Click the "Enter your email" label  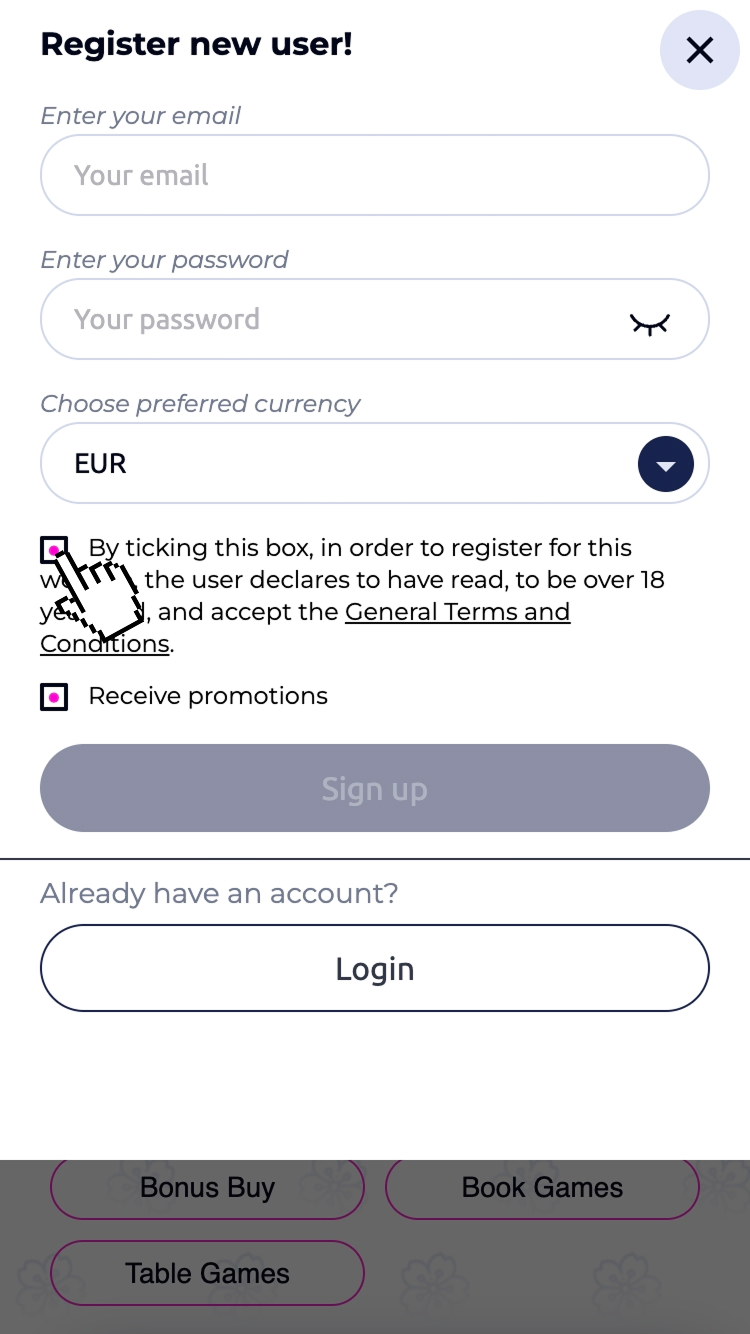141,116
